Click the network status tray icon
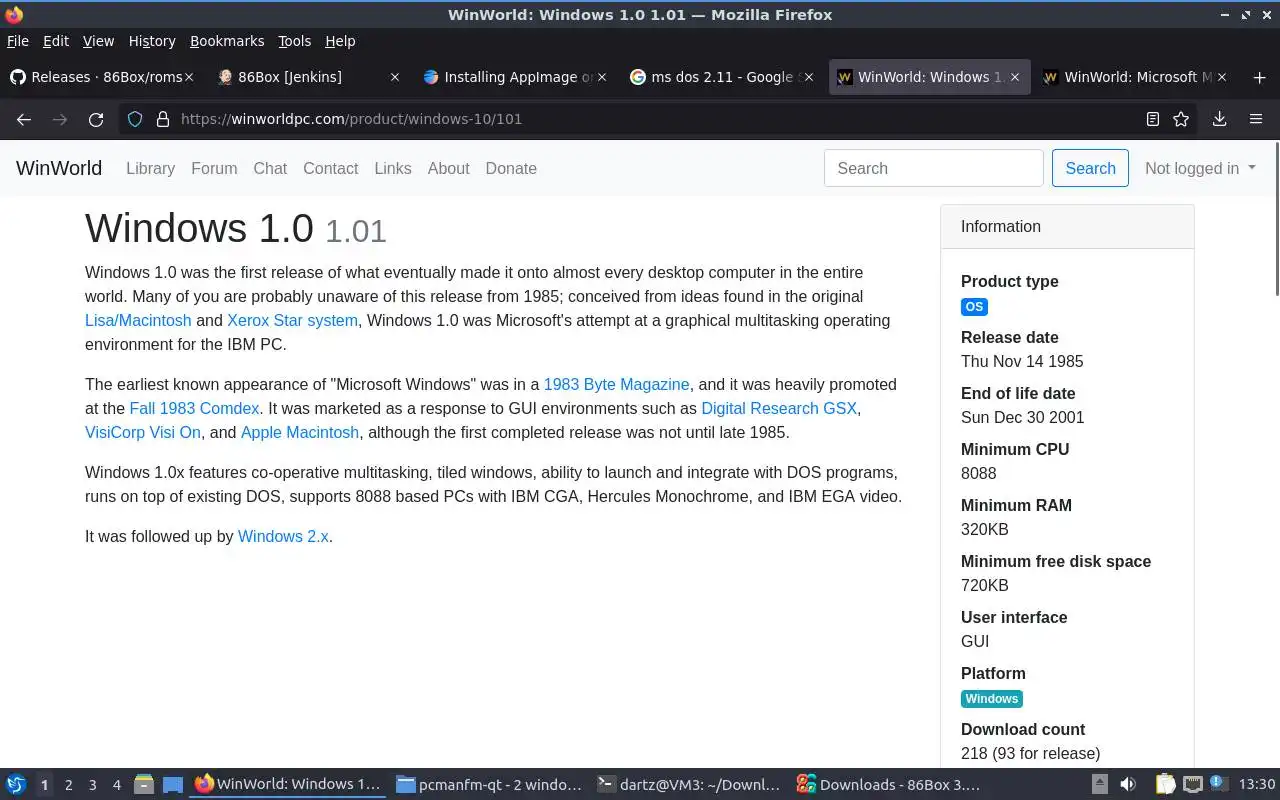The width and height of the screenshot is (1280, 800). click(1192, 784)
